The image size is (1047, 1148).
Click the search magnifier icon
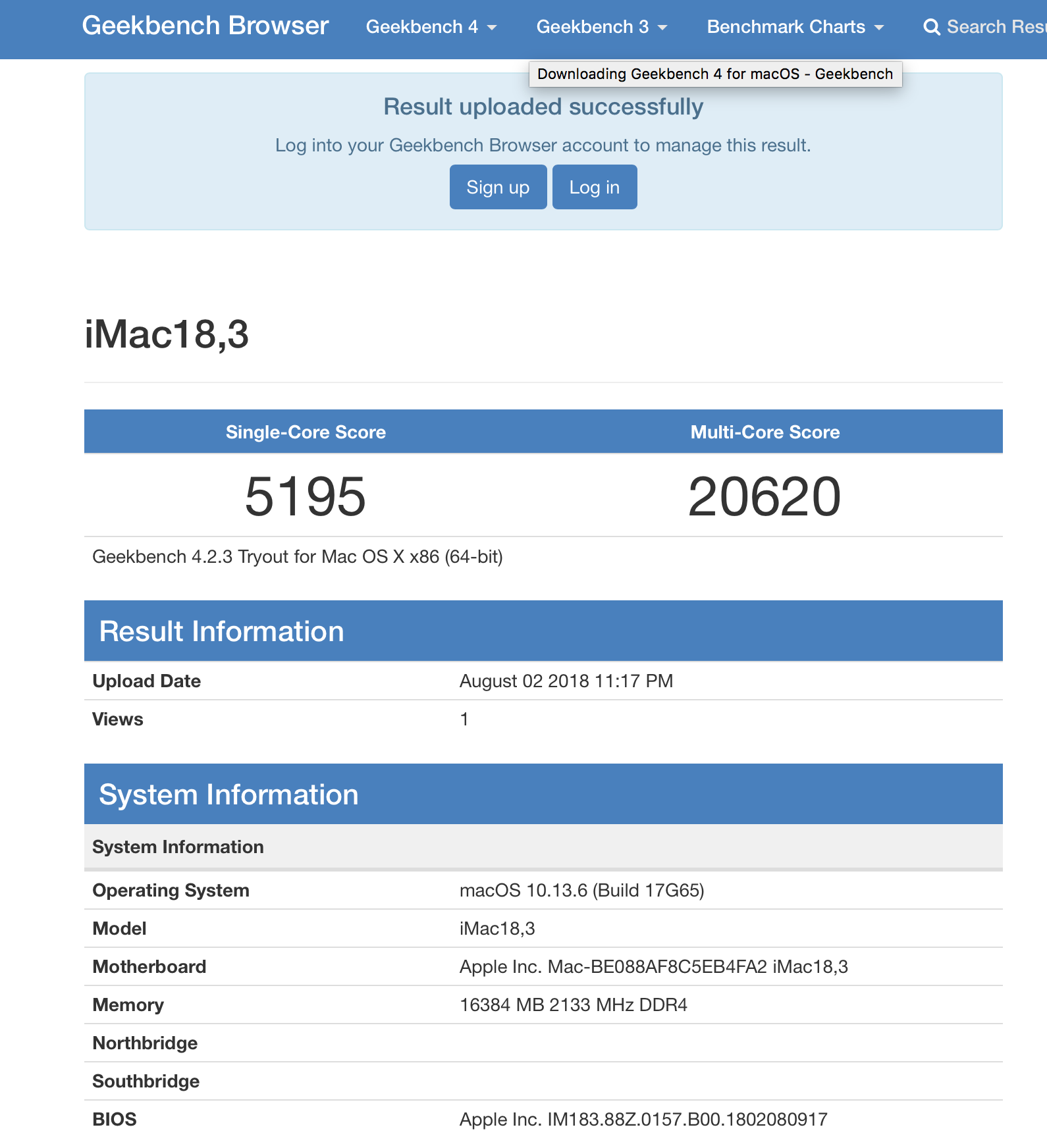pos(931,27)
